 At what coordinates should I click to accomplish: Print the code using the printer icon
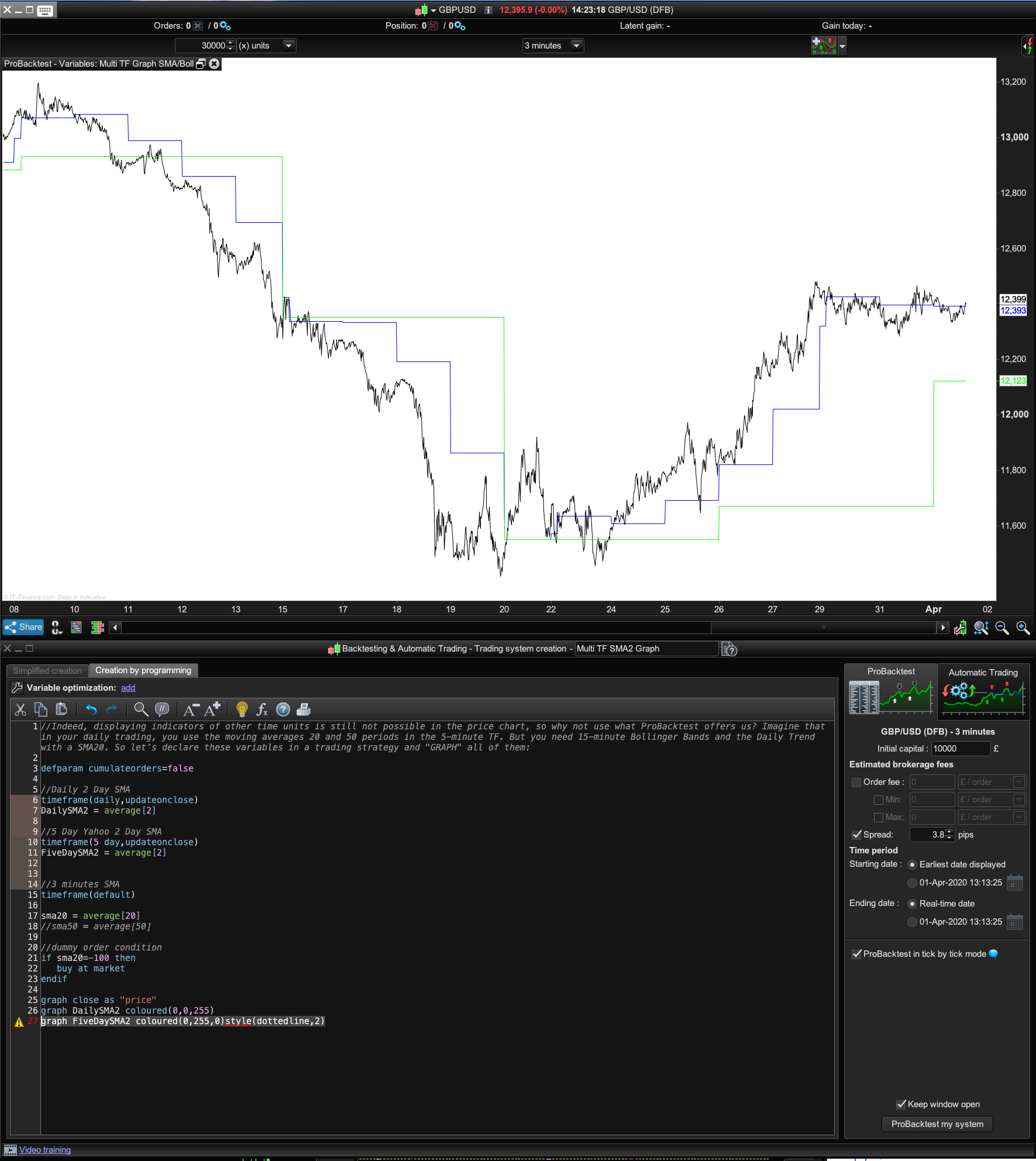304,709
